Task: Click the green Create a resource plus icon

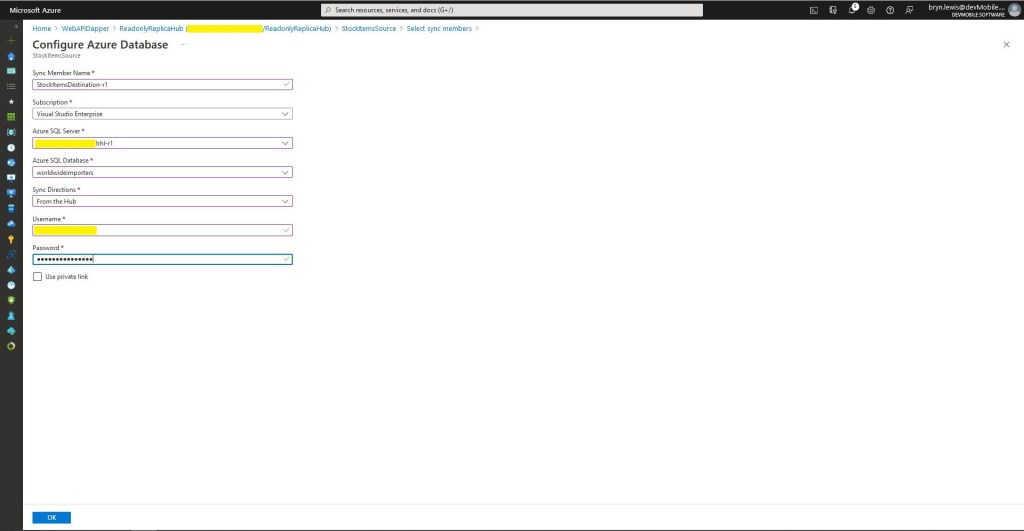Action: click(11, 40)
